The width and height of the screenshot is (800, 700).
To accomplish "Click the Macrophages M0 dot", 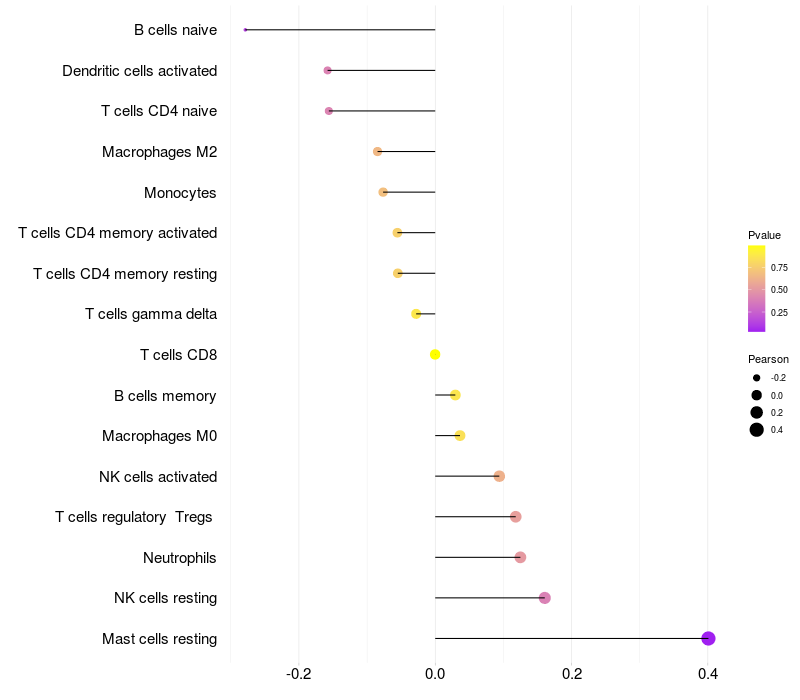I will click(x=460, y=436).
